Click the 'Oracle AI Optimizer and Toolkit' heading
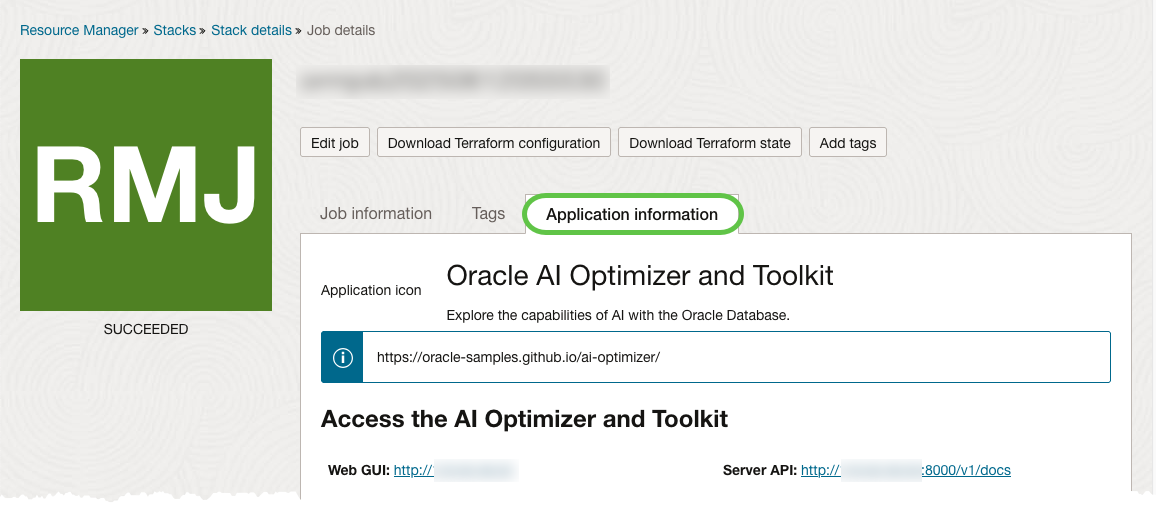1156x527 pixels. click(640, 276)
